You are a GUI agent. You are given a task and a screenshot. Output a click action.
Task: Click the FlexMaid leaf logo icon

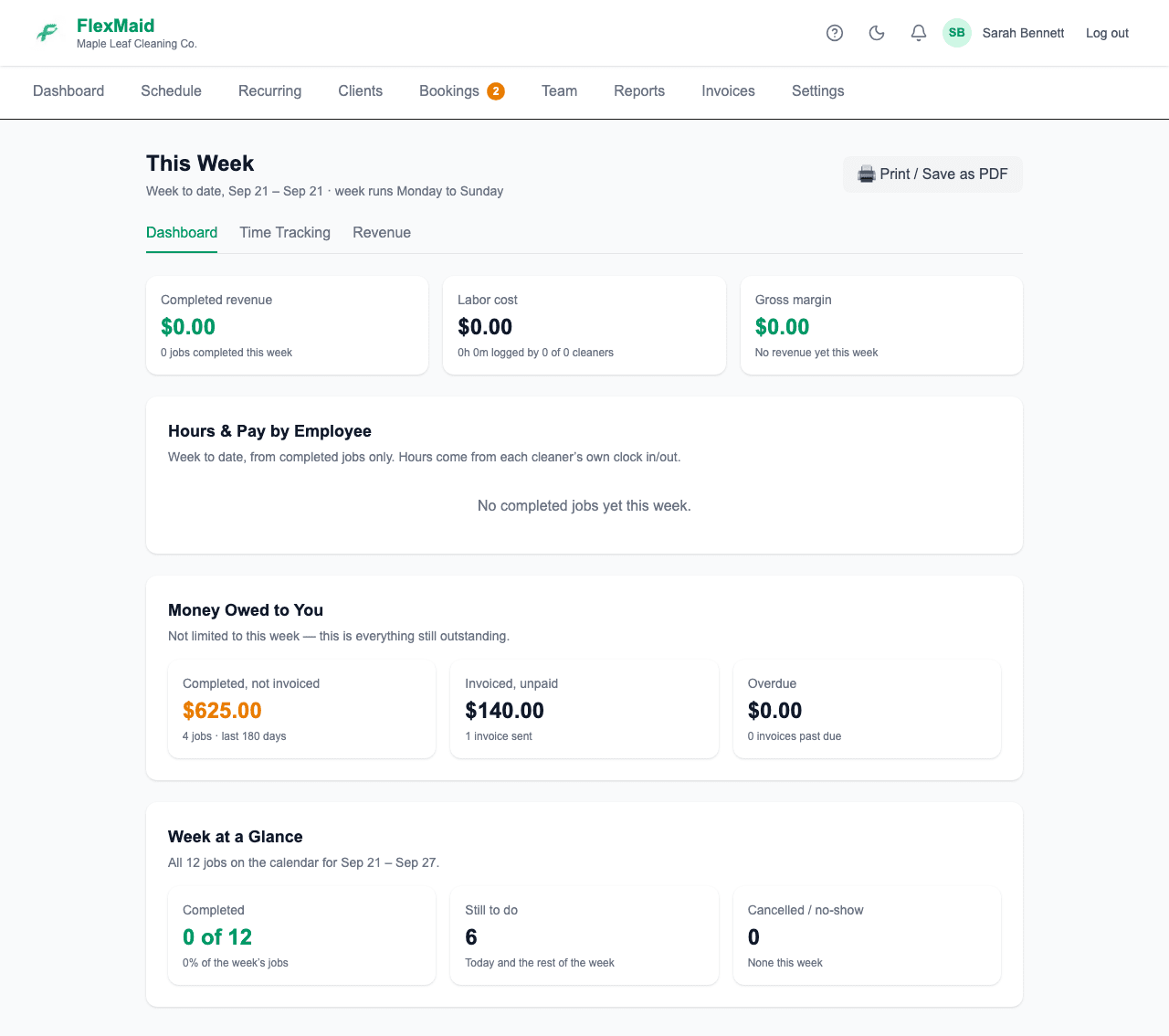pos(47,33)
